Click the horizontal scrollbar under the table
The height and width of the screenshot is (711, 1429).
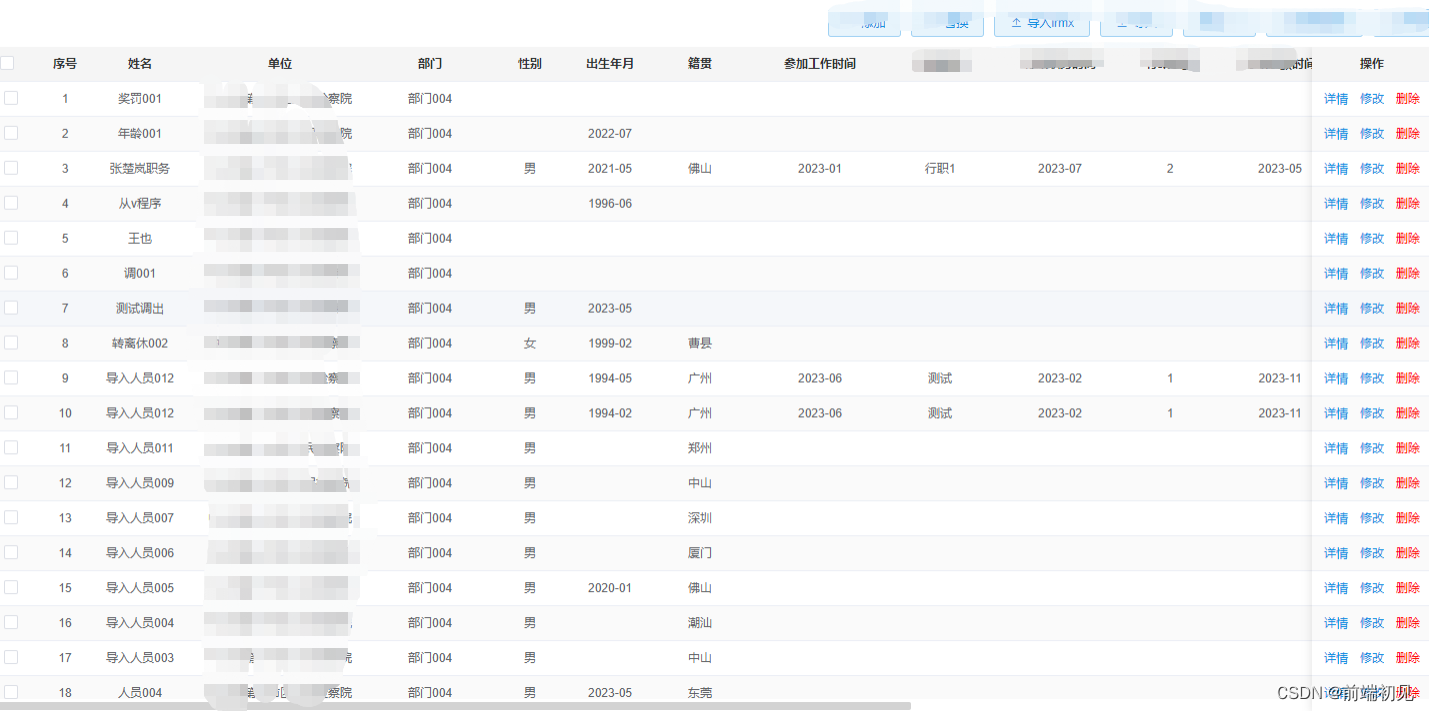click(455, 706)
